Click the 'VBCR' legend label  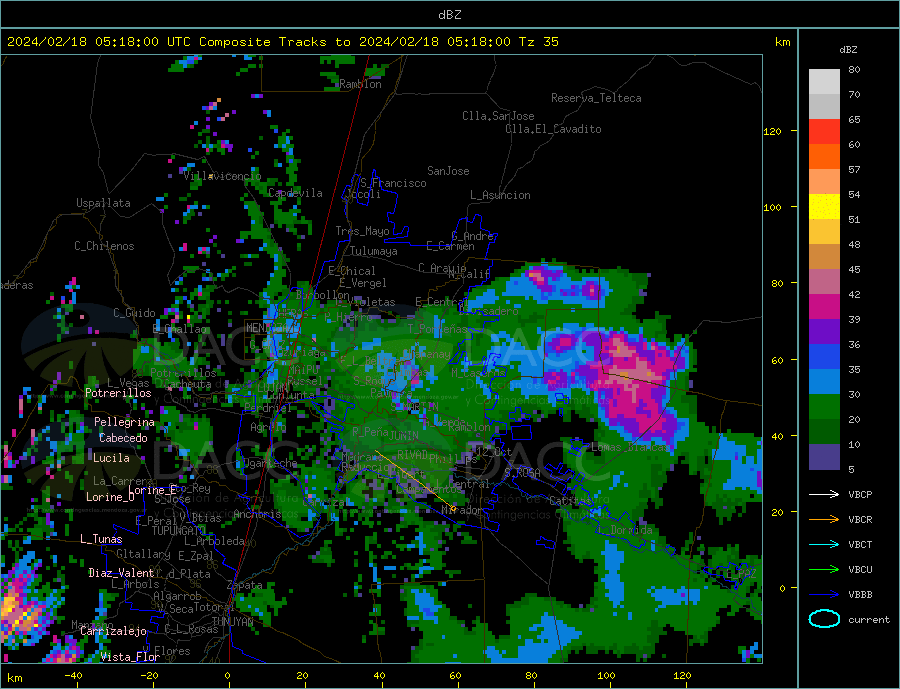tap(860, 520)
